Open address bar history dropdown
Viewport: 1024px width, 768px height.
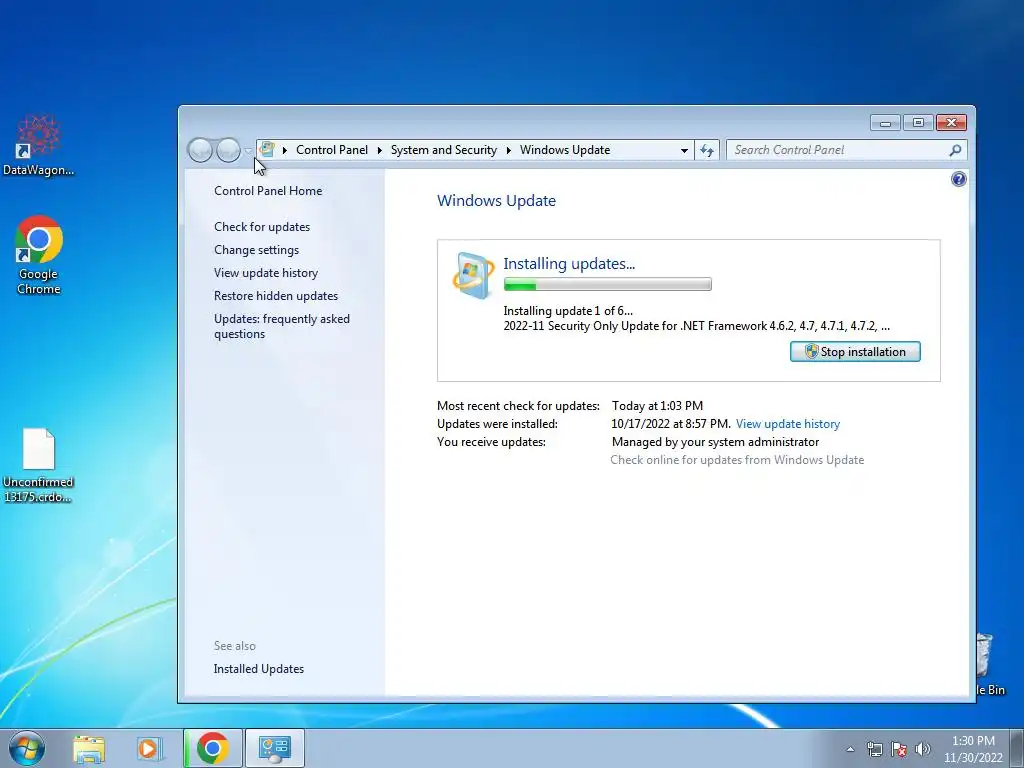(x=684, y=150)
